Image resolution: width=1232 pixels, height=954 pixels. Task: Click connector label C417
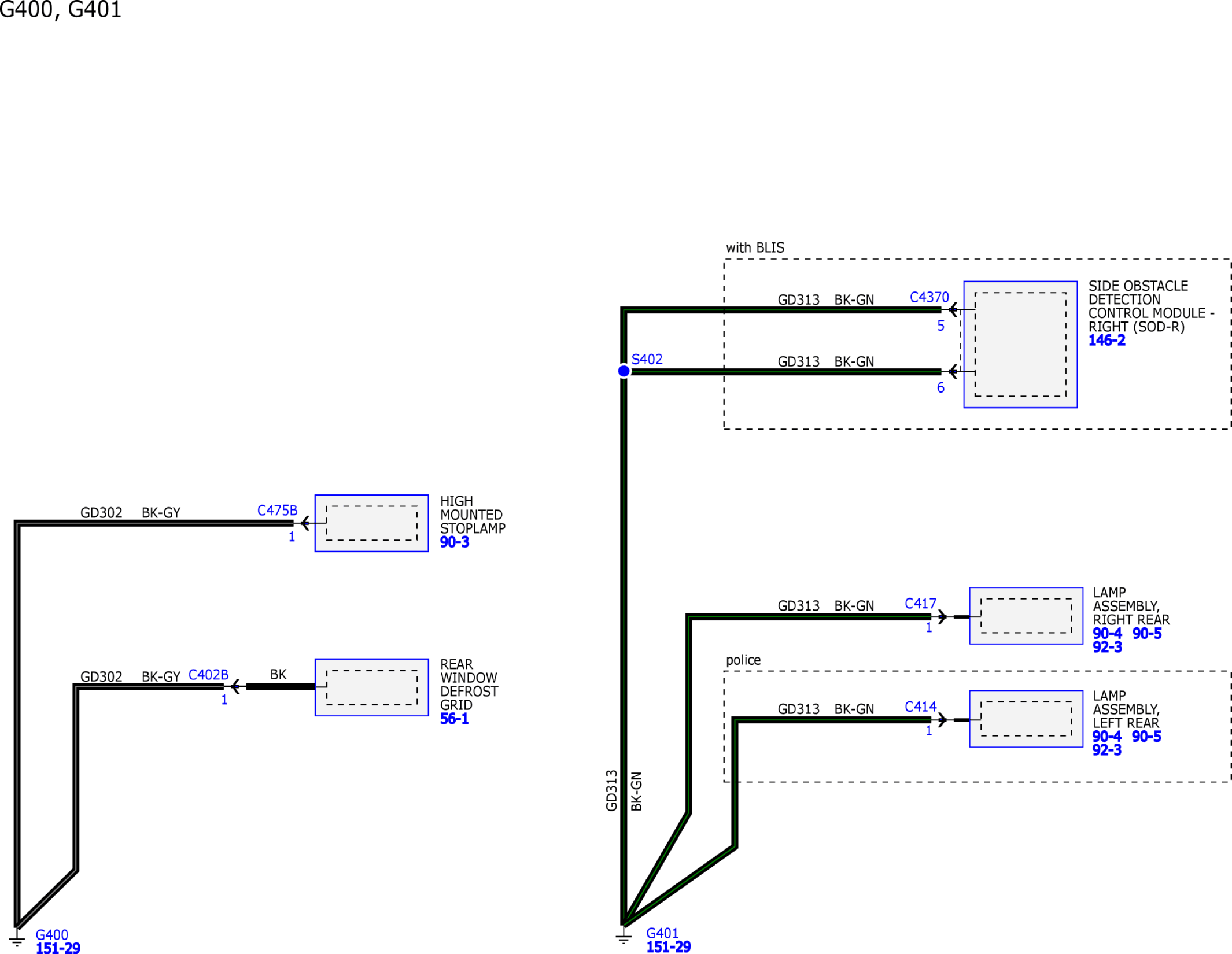click(x=920, y=604)
